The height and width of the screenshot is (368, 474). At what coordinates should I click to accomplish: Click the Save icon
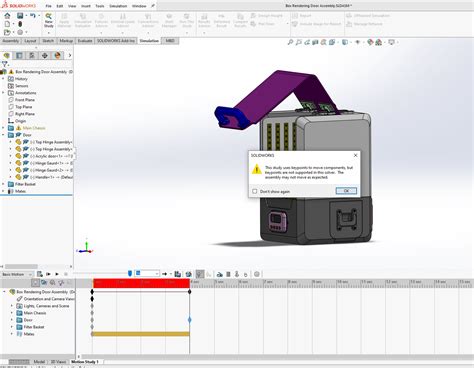[x=20, y=16]
